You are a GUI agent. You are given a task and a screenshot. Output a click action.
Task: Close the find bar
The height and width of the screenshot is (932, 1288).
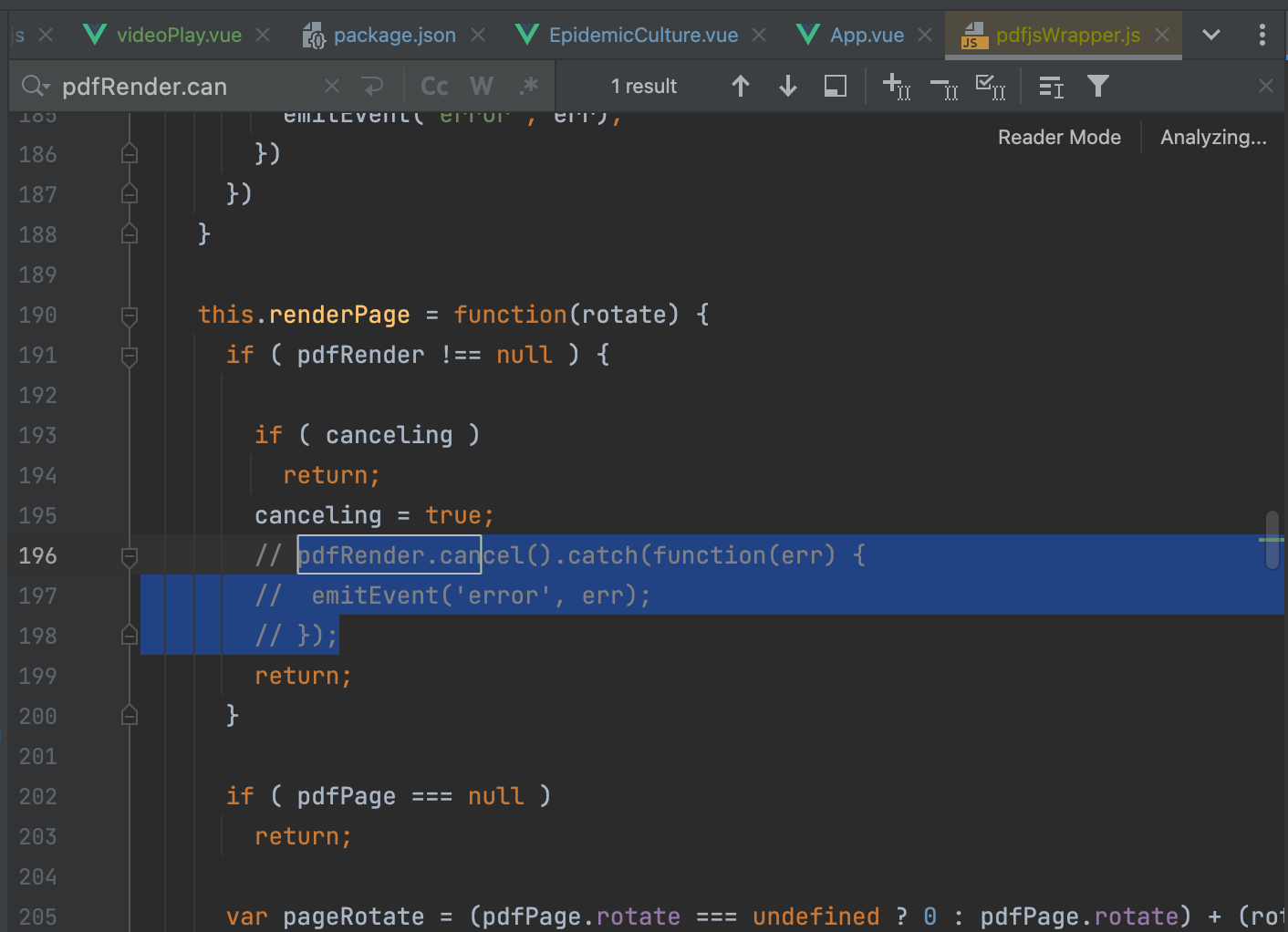(1265, 87)
